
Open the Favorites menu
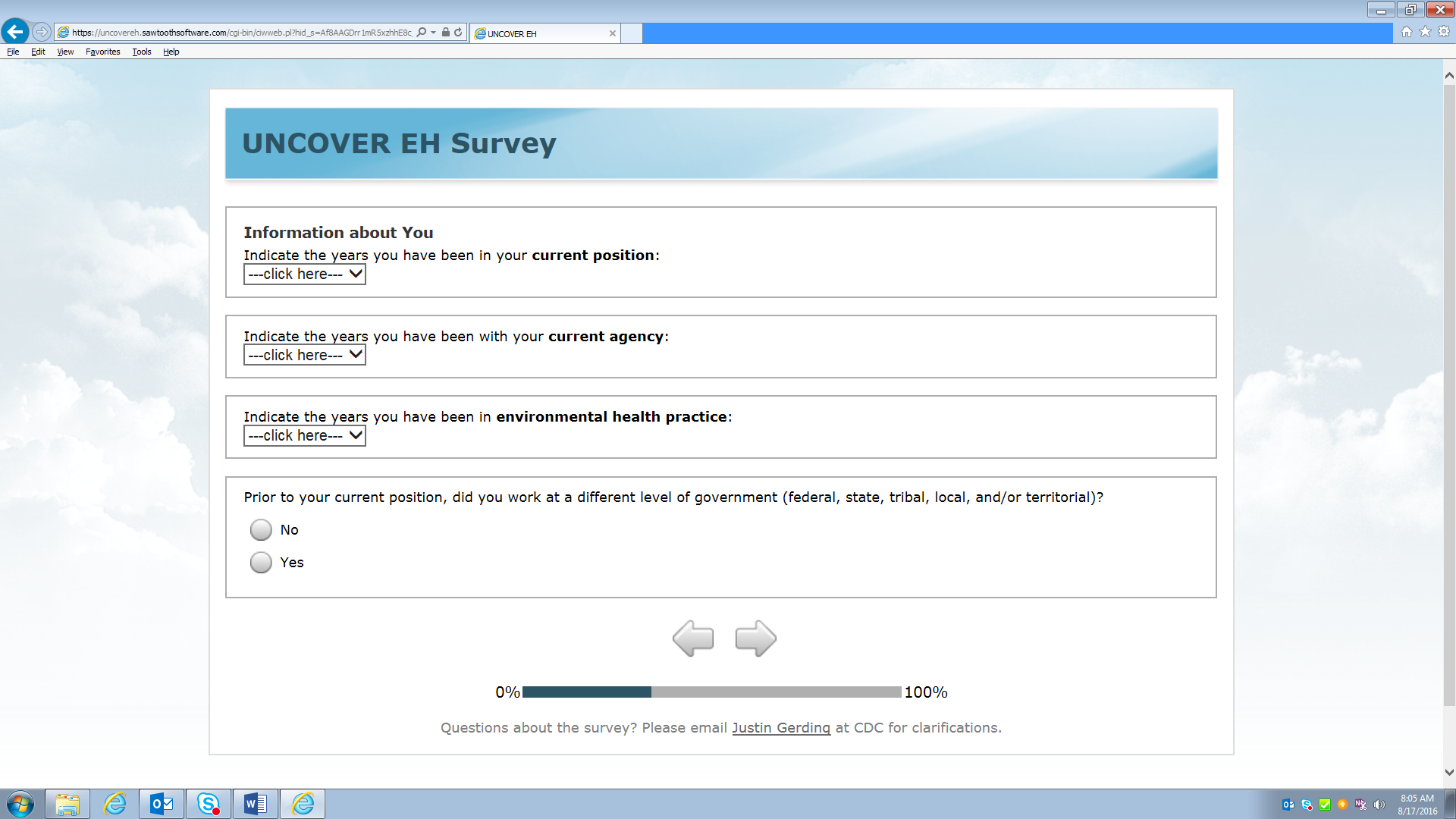click(x=102, y=52)
